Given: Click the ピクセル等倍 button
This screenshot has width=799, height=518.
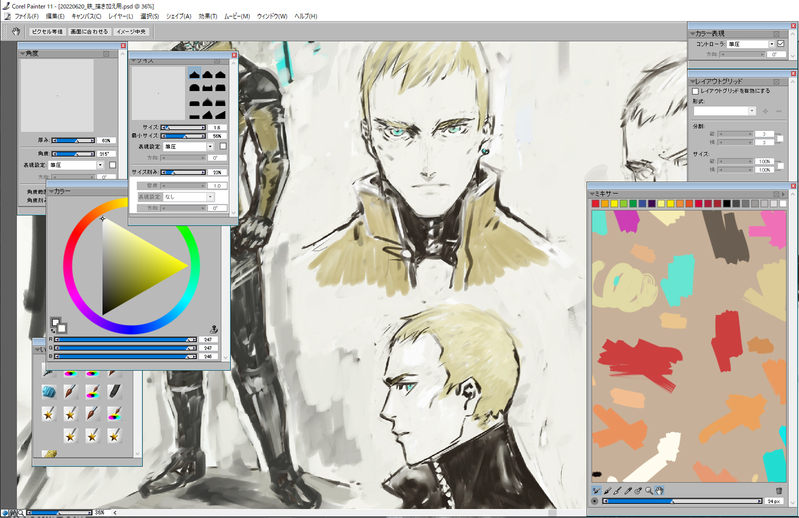Looking at the screenshot, I should (47, 32).
